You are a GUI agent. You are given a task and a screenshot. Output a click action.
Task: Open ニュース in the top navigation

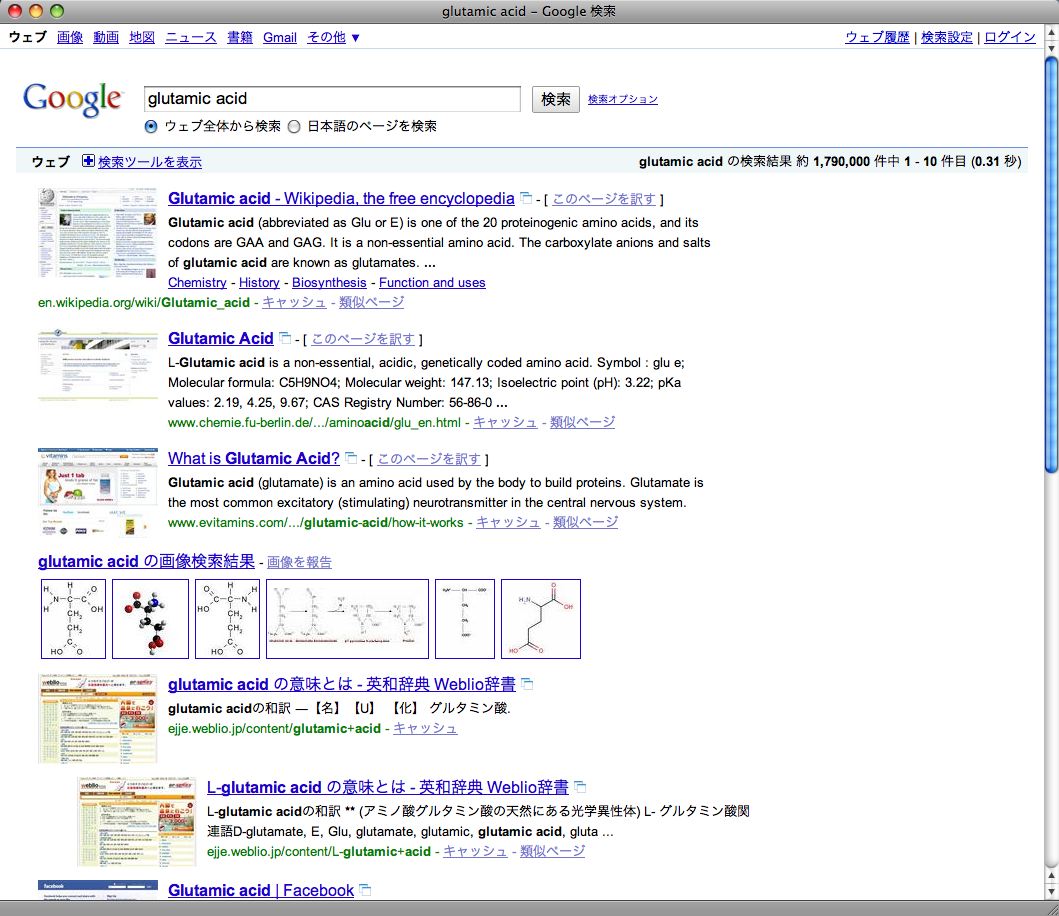pos(191,37)
